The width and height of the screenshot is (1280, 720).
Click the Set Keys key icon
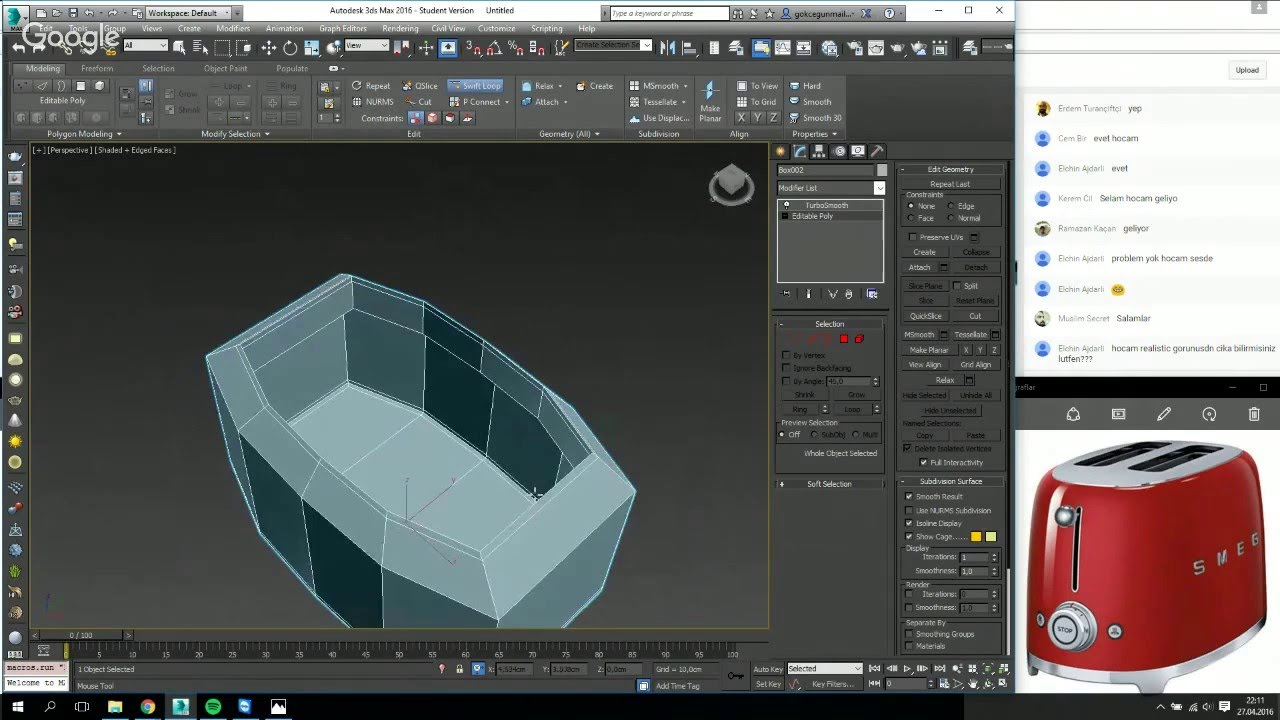736,676
